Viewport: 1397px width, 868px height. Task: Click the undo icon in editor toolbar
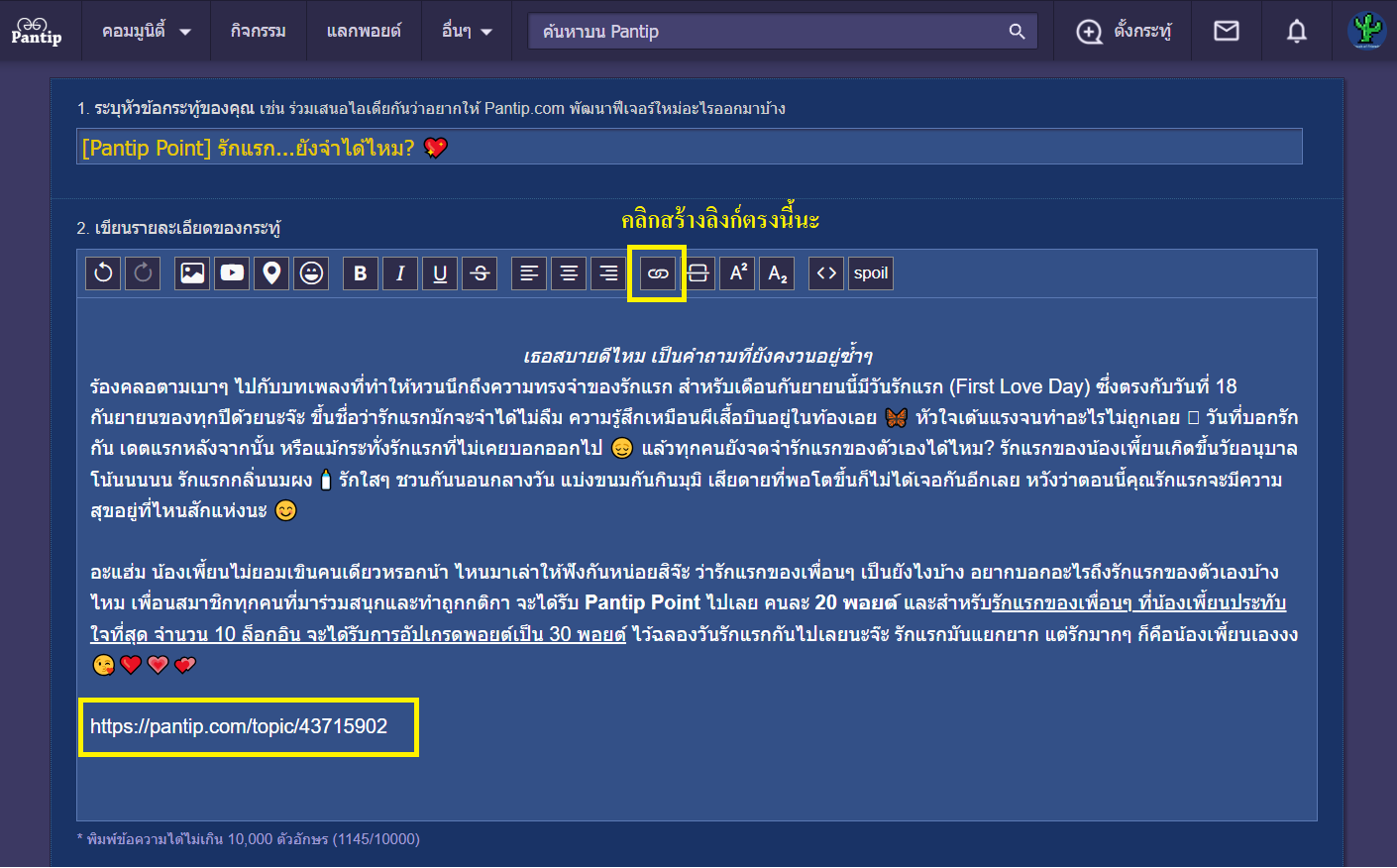coord(103,273)
